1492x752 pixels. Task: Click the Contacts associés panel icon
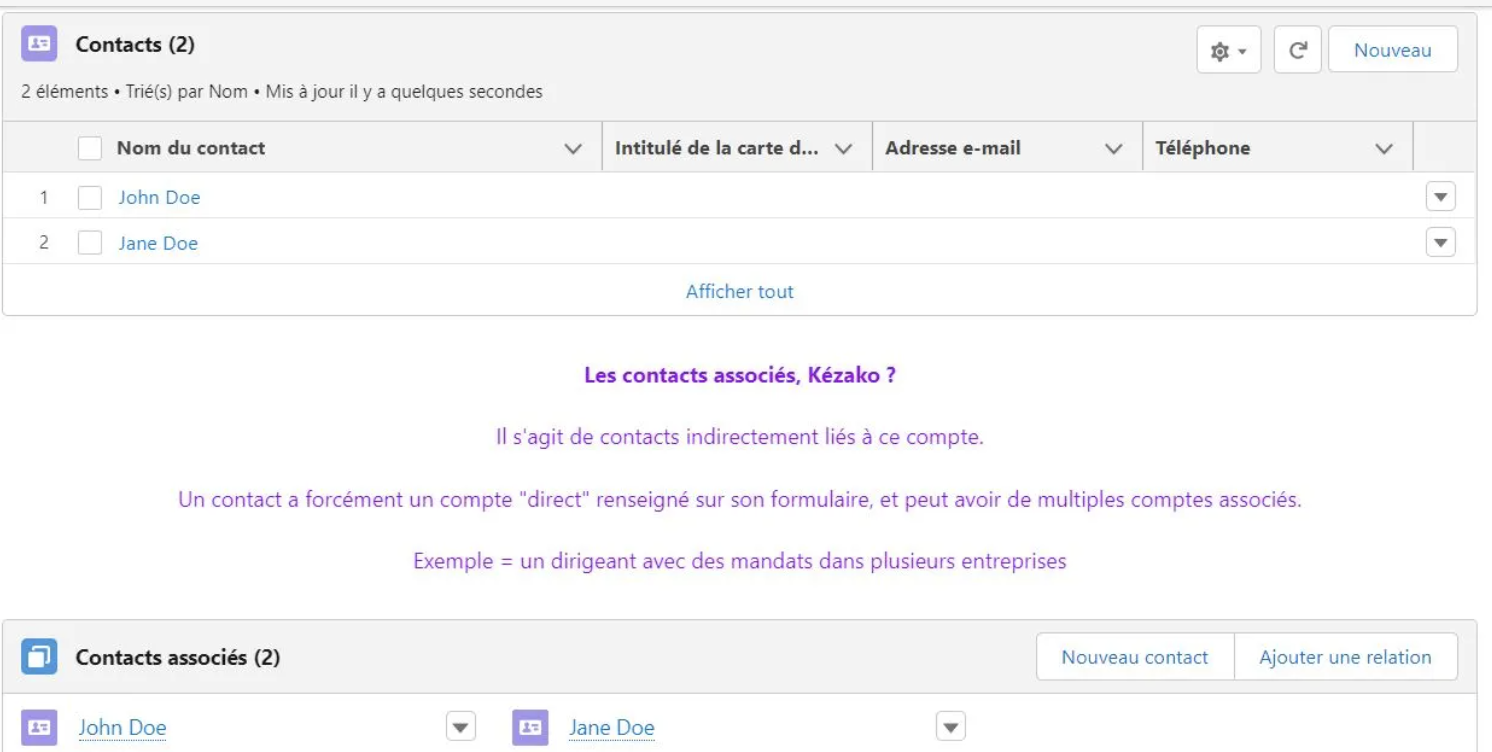[x=39, y=657]
